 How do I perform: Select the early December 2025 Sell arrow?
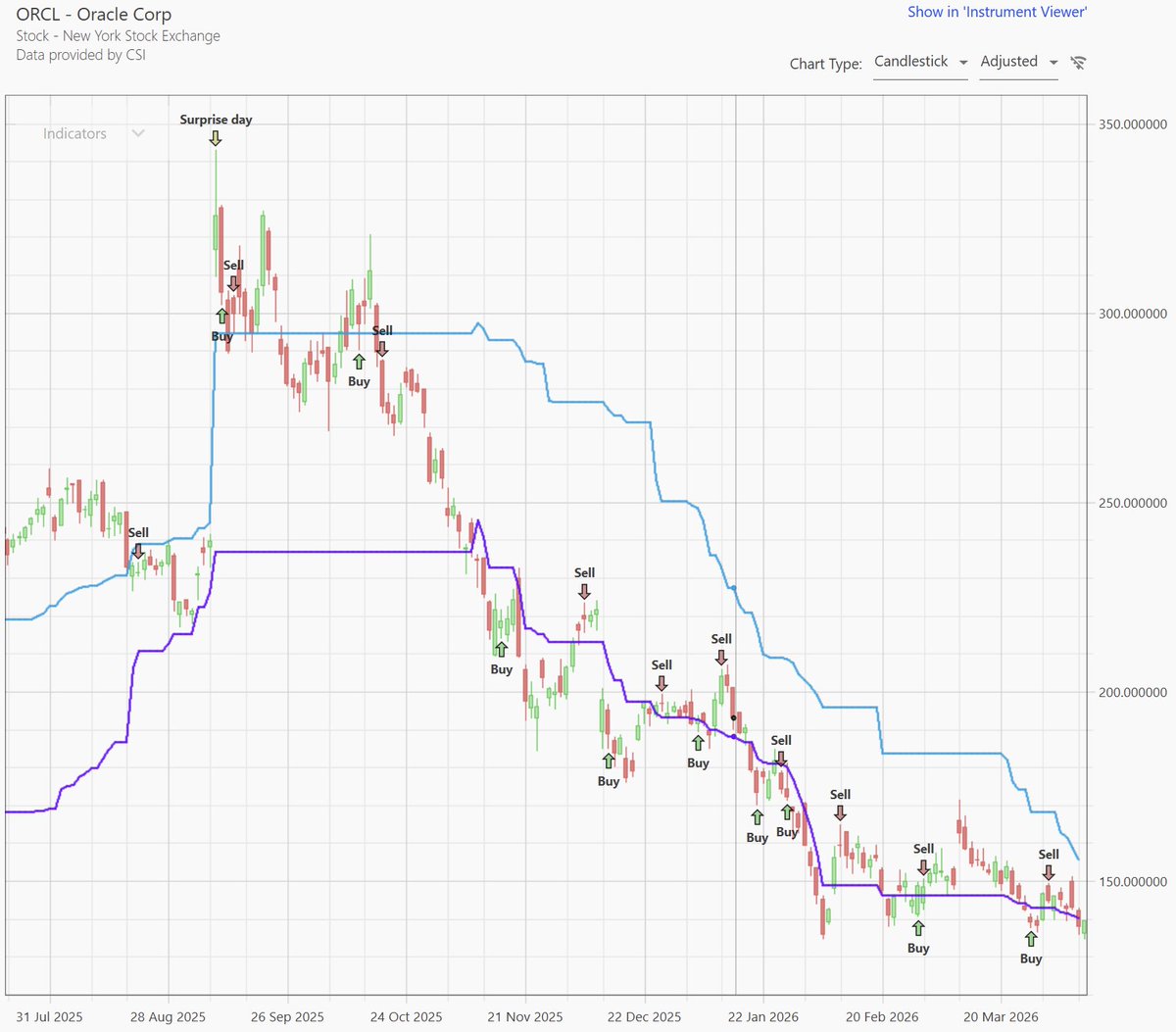(x=584, y=591)
